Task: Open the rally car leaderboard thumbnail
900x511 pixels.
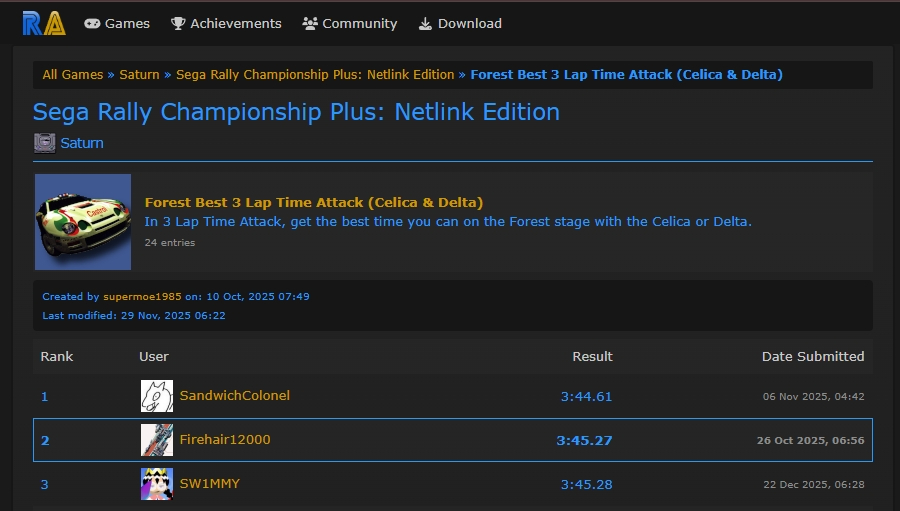Action: (83, 222)
